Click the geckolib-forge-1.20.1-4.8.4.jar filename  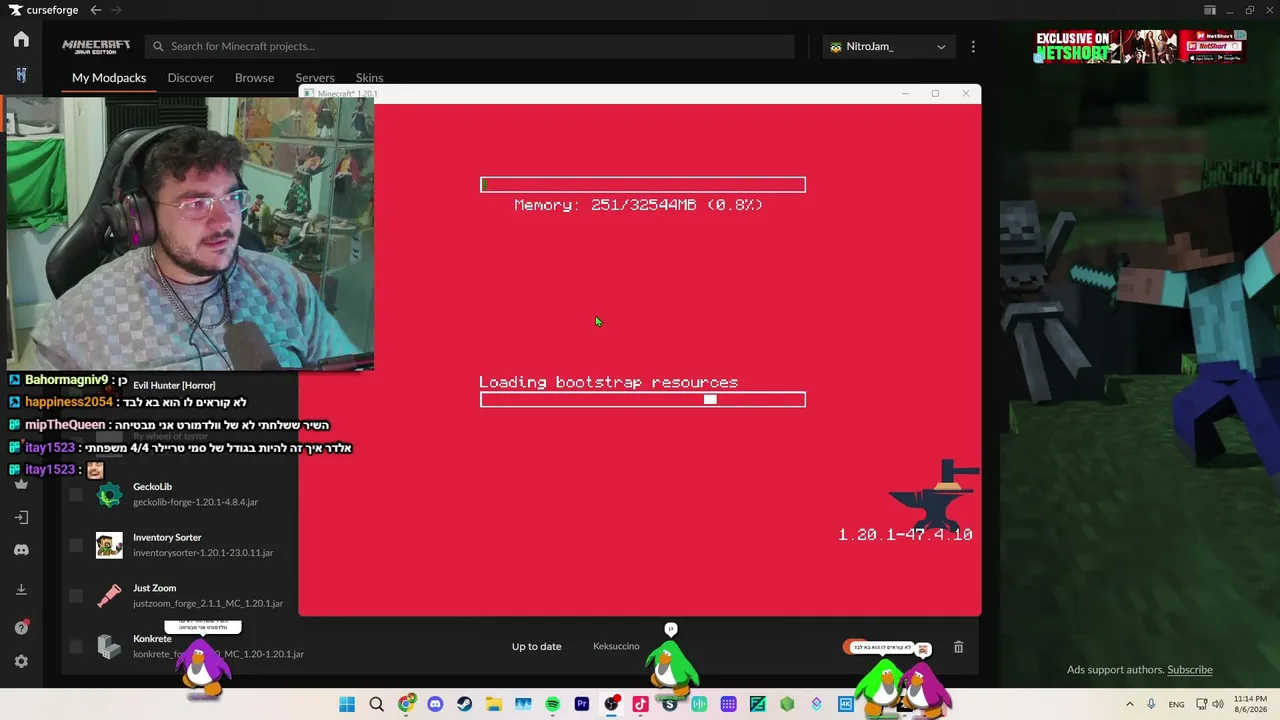click(196, 502)
